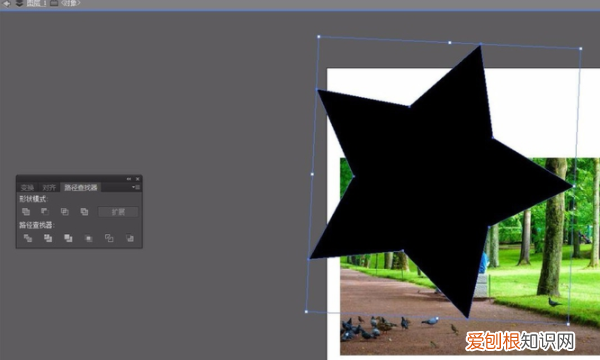Screen dimensions: 600x360
Task: Close the Pathfinder floating panel
Action: (137, 179)
